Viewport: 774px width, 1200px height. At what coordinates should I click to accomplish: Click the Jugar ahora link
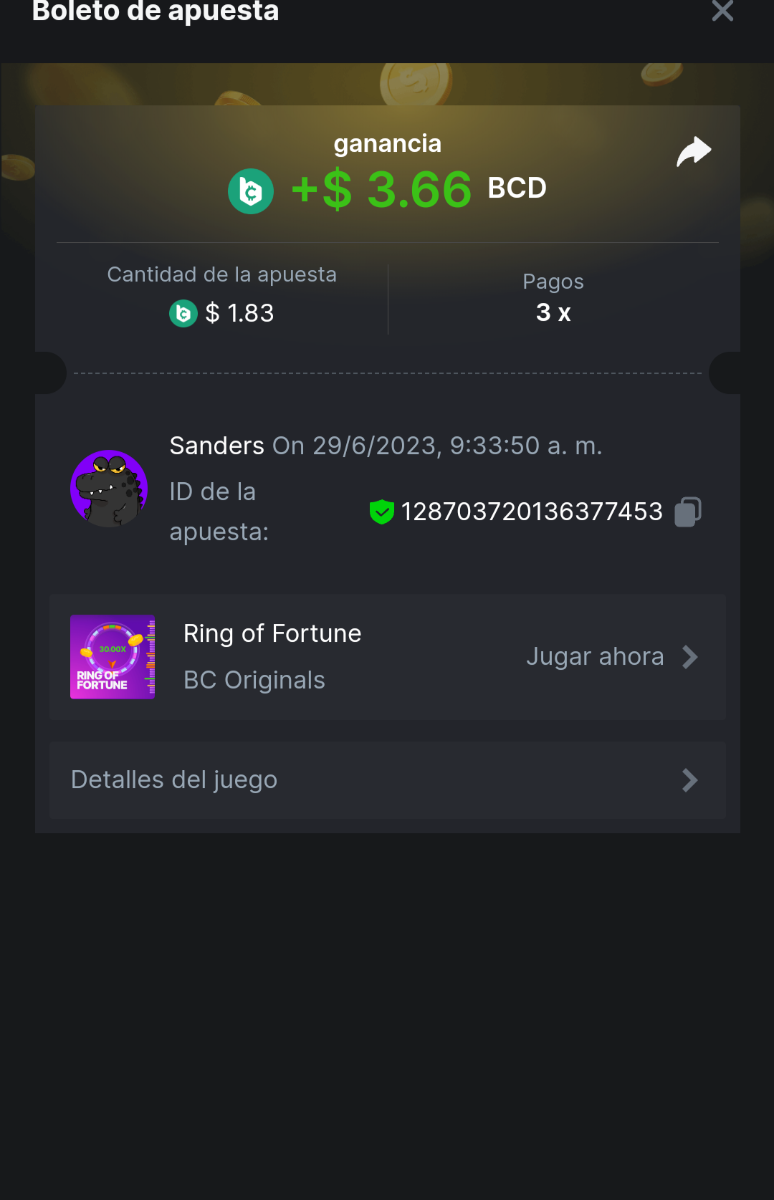[595, 657]
